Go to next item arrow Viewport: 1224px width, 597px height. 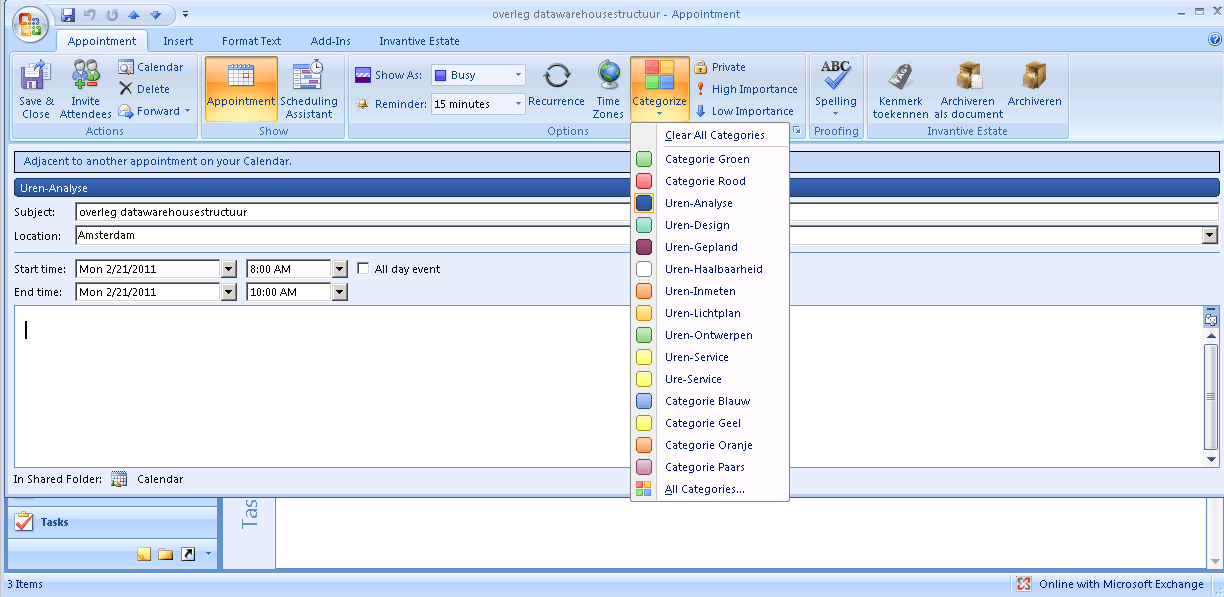[155, 15]
